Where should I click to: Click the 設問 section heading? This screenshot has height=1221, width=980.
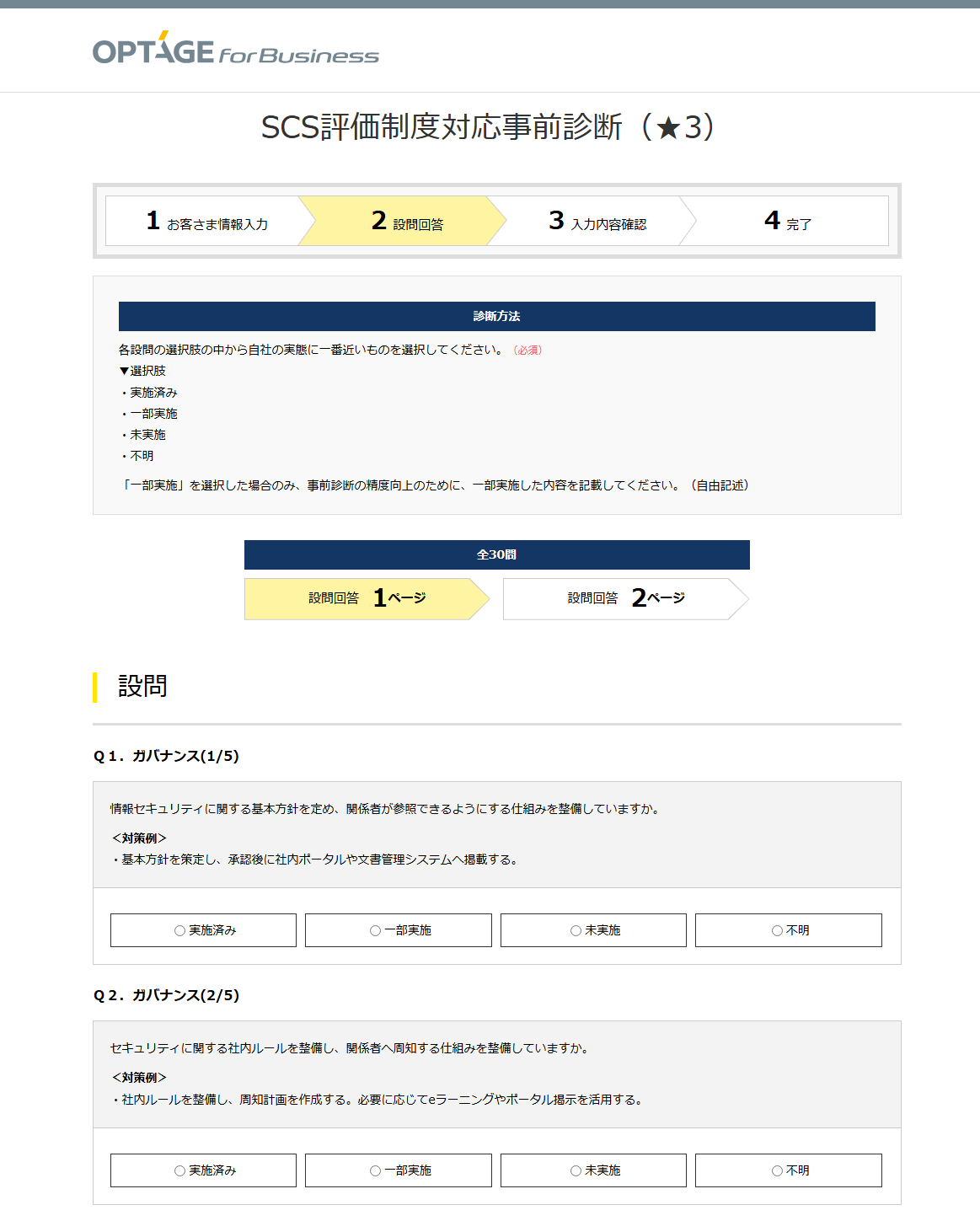coord(142,686)
